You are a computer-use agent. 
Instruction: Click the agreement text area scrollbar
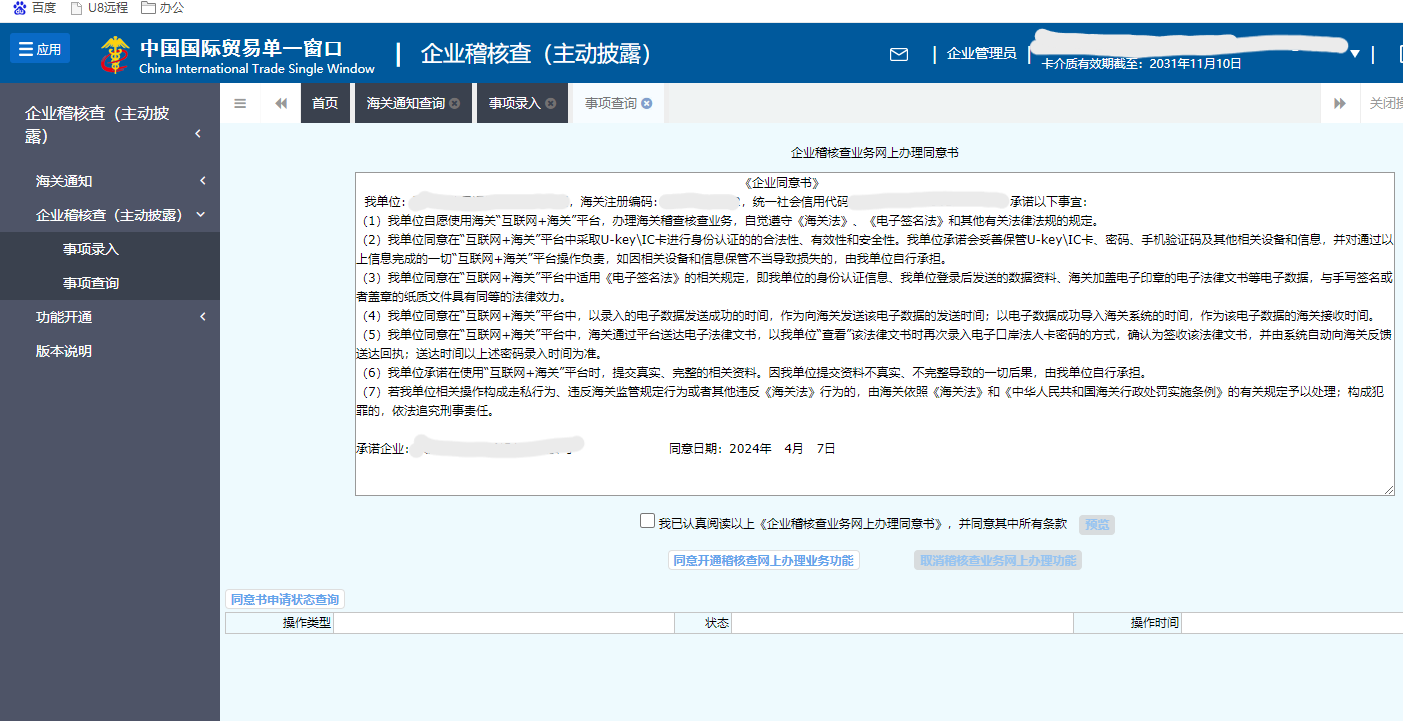click(x=1391, y=330)
